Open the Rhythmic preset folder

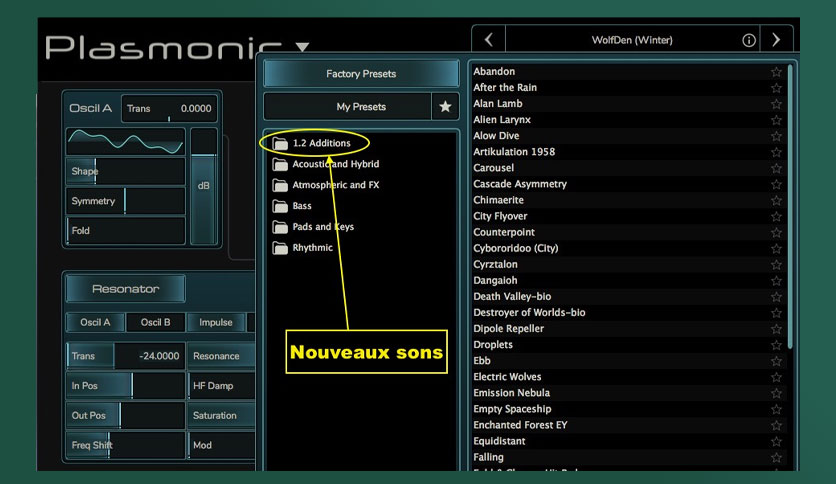(x=302, y=248)
